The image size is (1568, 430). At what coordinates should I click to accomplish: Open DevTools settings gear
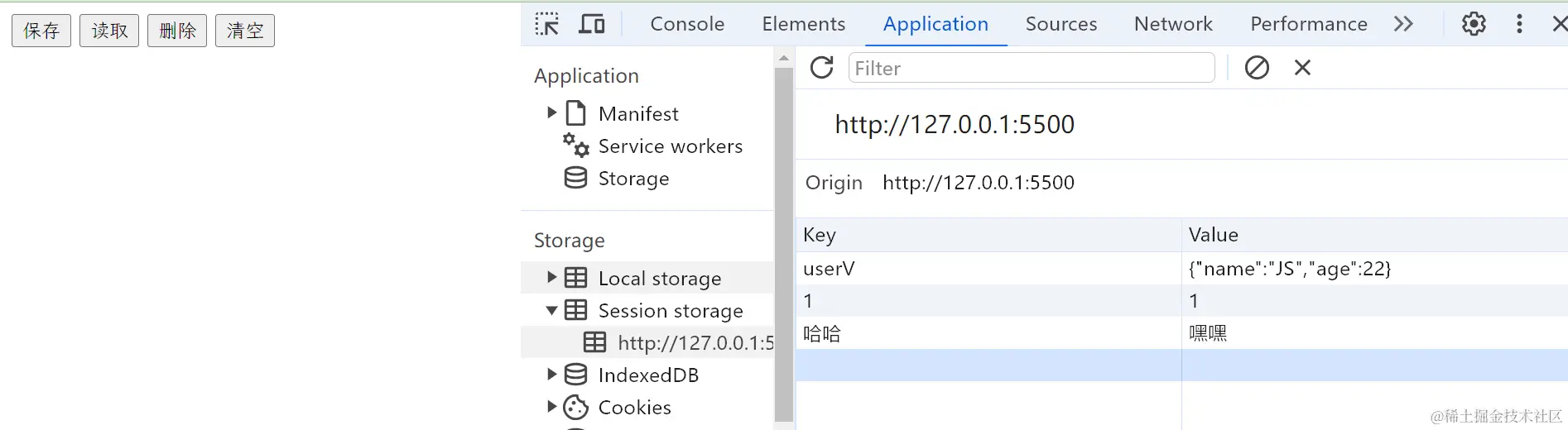[1474, 24]
